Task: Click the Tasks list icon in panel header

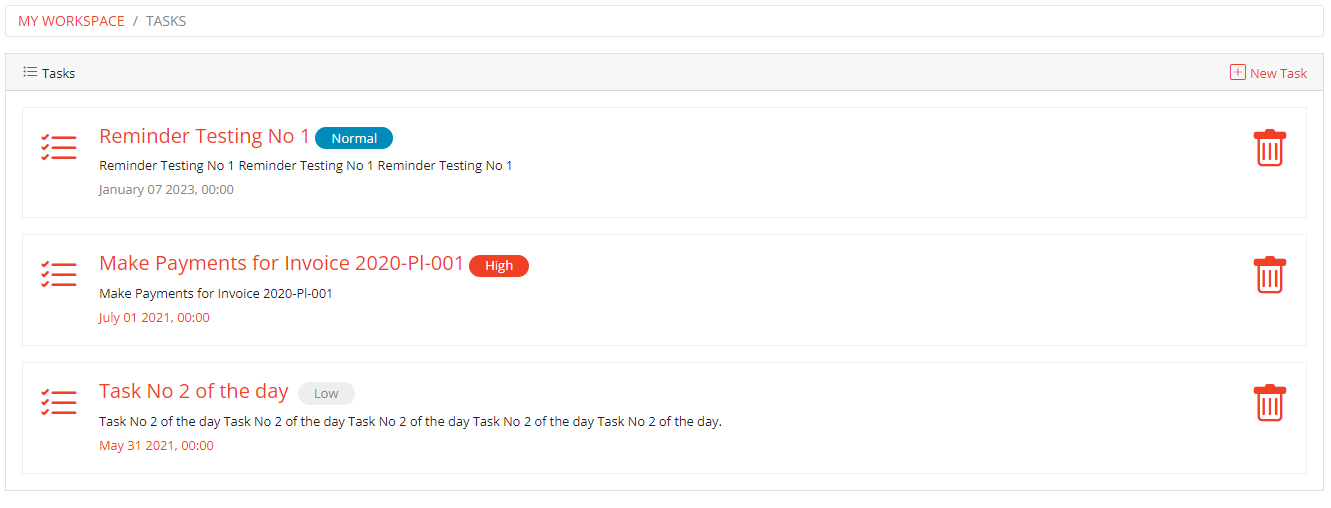Action: (30, 72)
